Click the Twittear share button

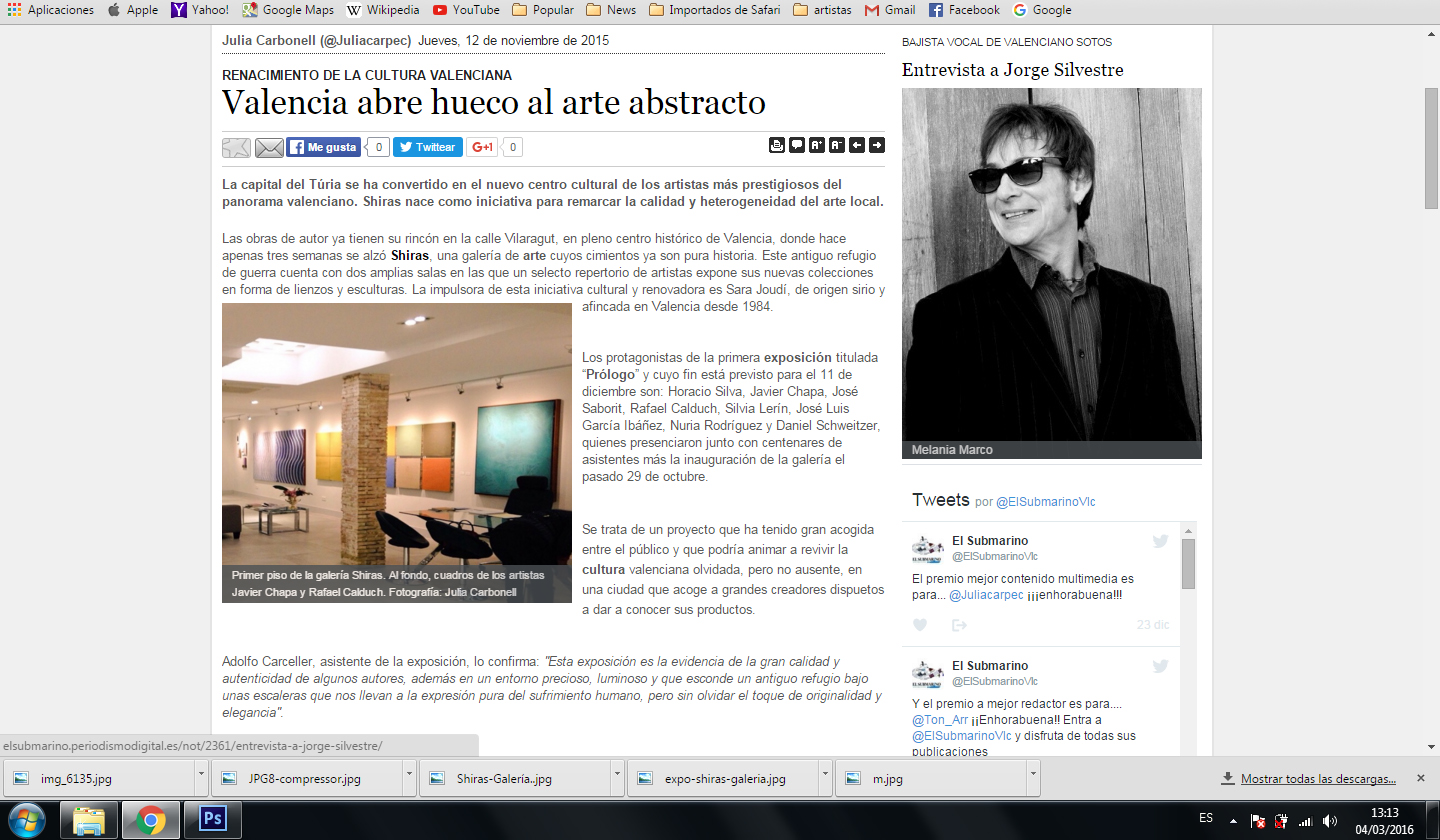coord(427,147)
